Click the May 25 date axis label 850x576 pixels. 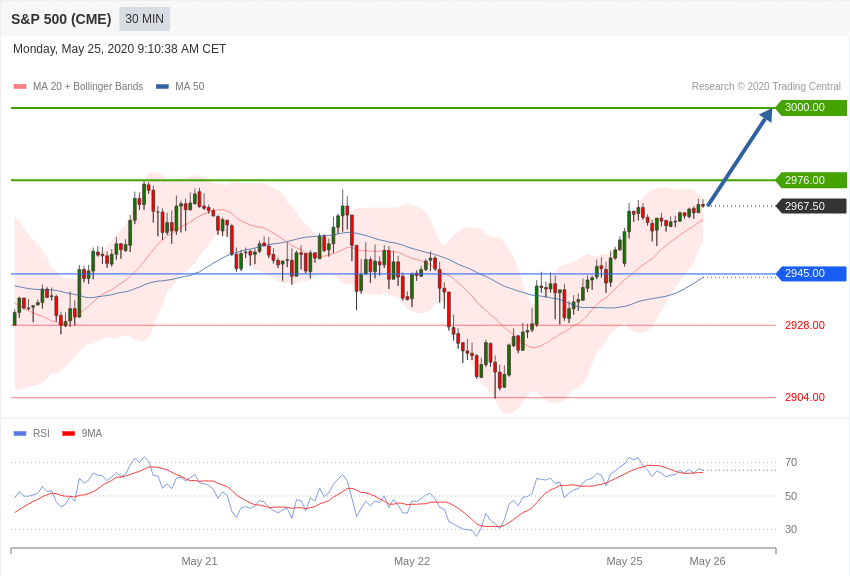coord(624,561)
